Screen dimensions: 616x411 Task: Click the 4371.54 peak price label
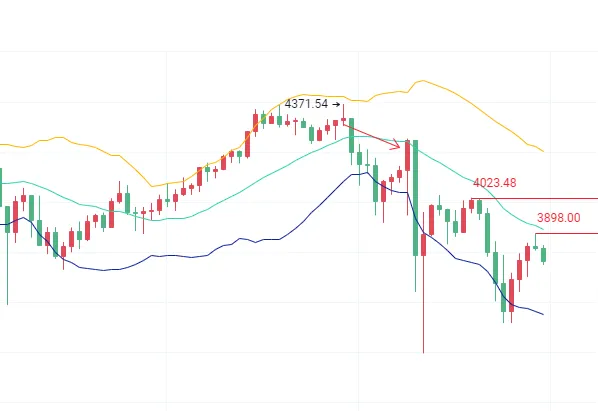click(x=305, y=104)
